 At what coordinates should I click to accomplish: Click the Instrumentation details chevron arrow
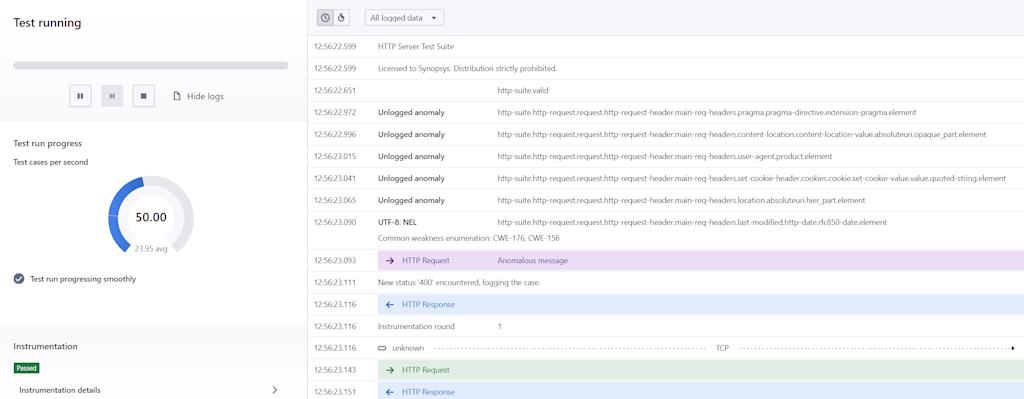tap(275, 390)
